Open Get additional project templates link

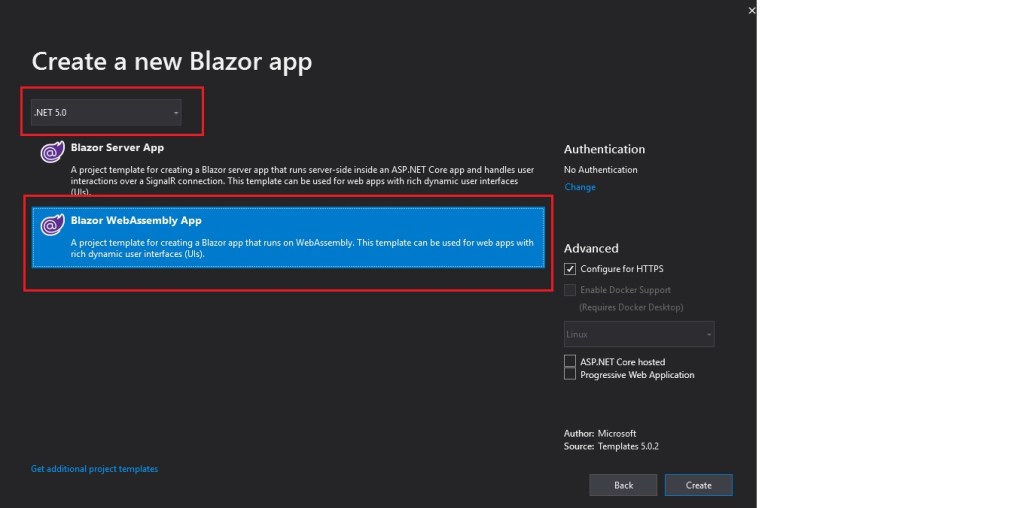(94, 469)
